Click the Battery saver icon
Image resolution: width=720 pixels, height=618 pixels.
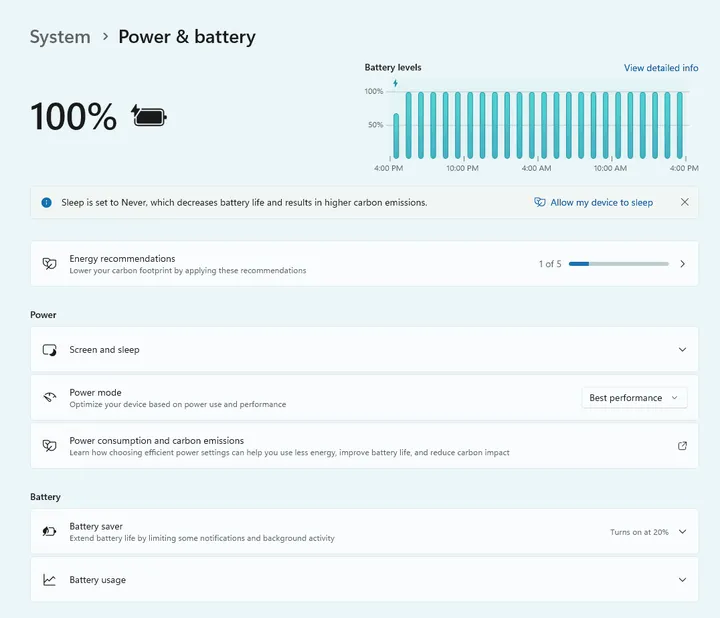49,532
